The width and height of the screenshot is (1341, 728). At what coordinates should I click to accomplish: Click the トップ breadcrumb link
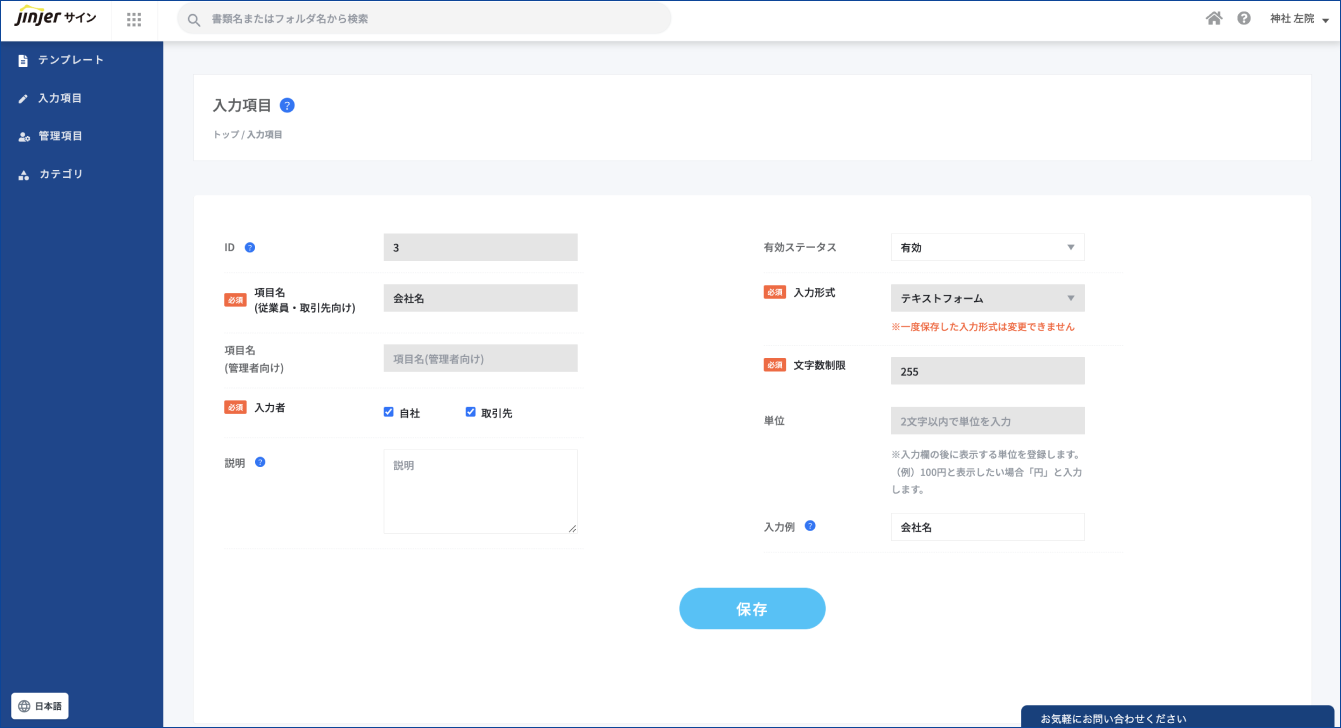225,134
